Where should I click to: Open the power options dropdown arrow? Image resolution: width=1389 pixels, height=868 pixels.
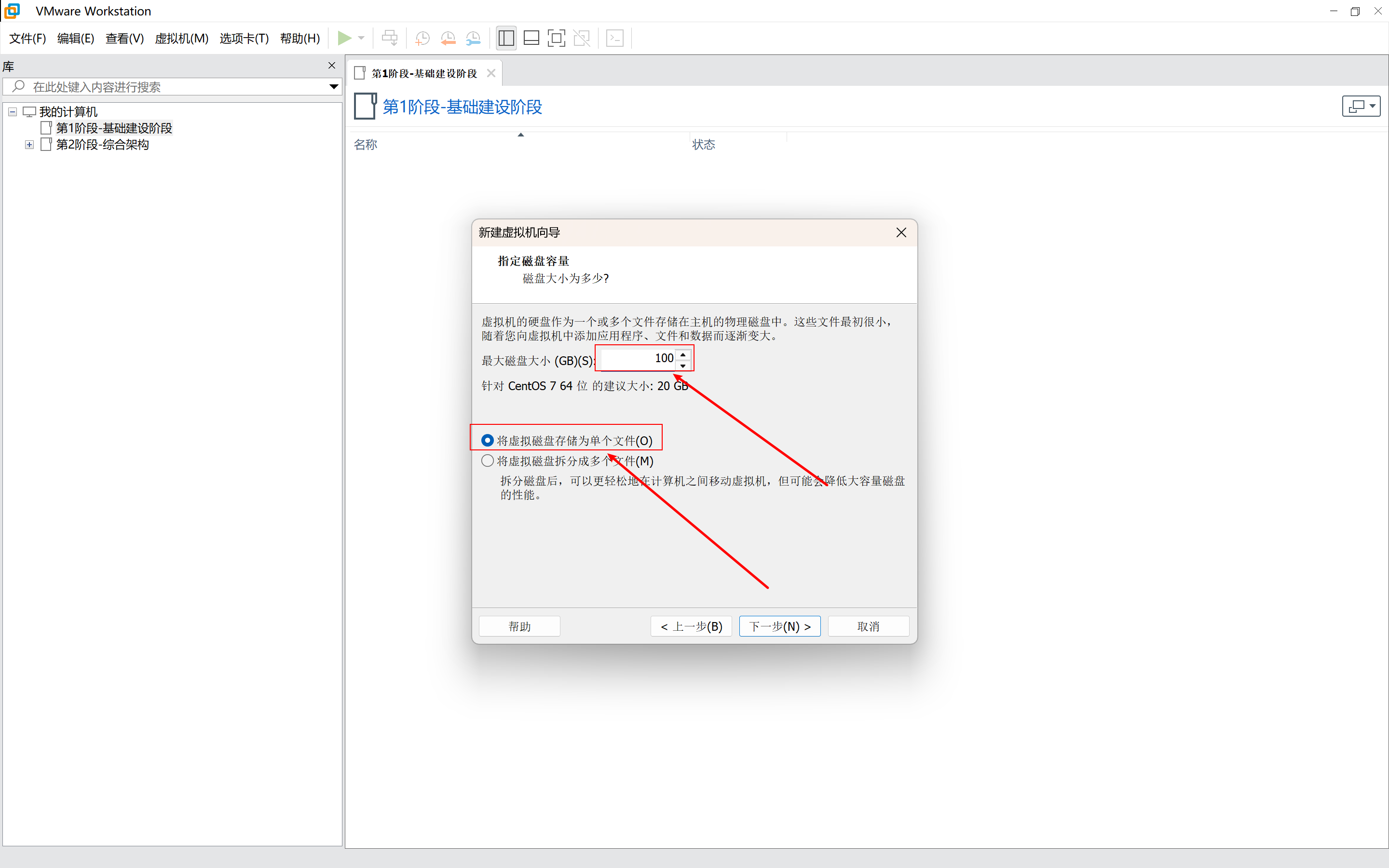coord(361,39)
